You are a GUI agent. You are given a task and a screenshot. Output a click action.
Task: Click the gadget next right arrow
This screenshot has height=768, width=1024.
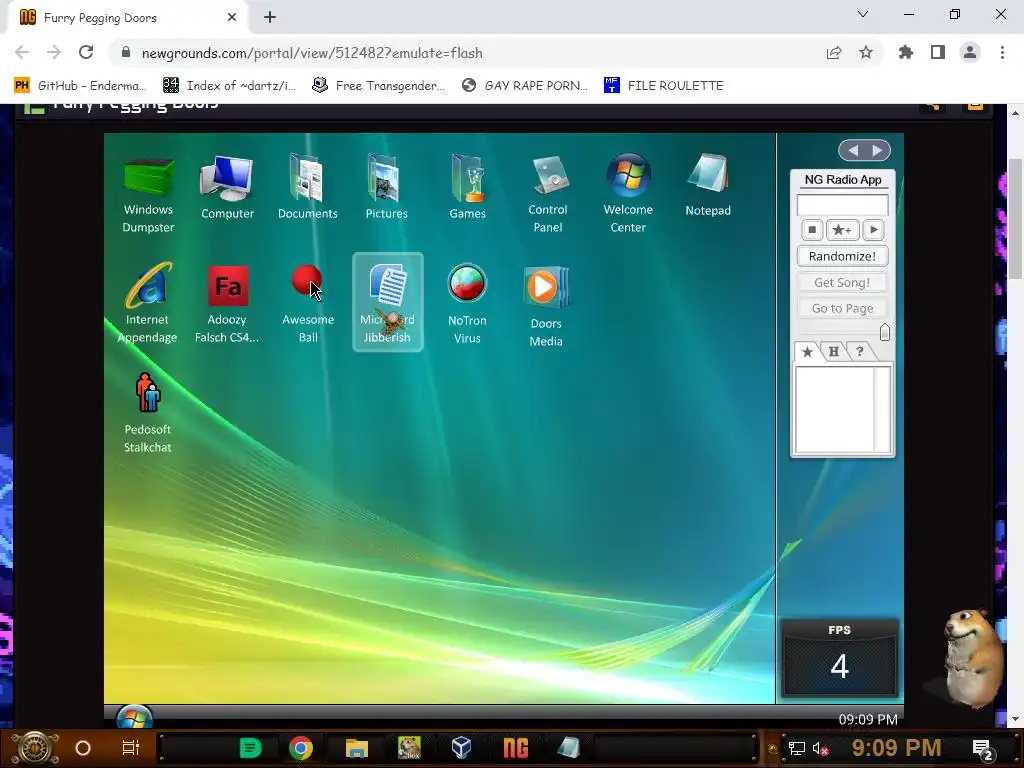coord(877,151)
